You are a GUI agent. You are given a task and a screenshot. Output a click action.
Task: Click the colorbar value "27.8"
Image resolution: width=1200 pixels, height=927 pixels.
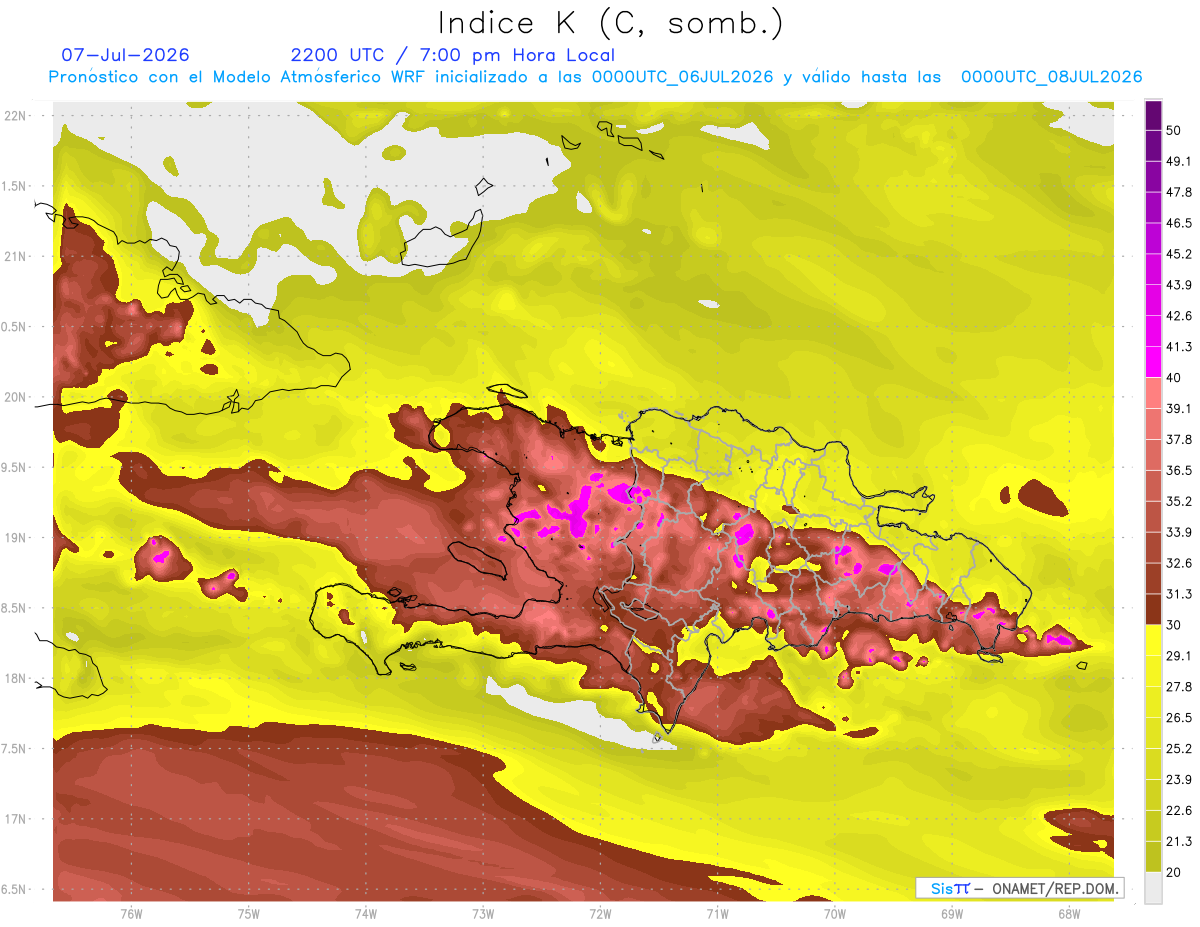pos(1178,686)
